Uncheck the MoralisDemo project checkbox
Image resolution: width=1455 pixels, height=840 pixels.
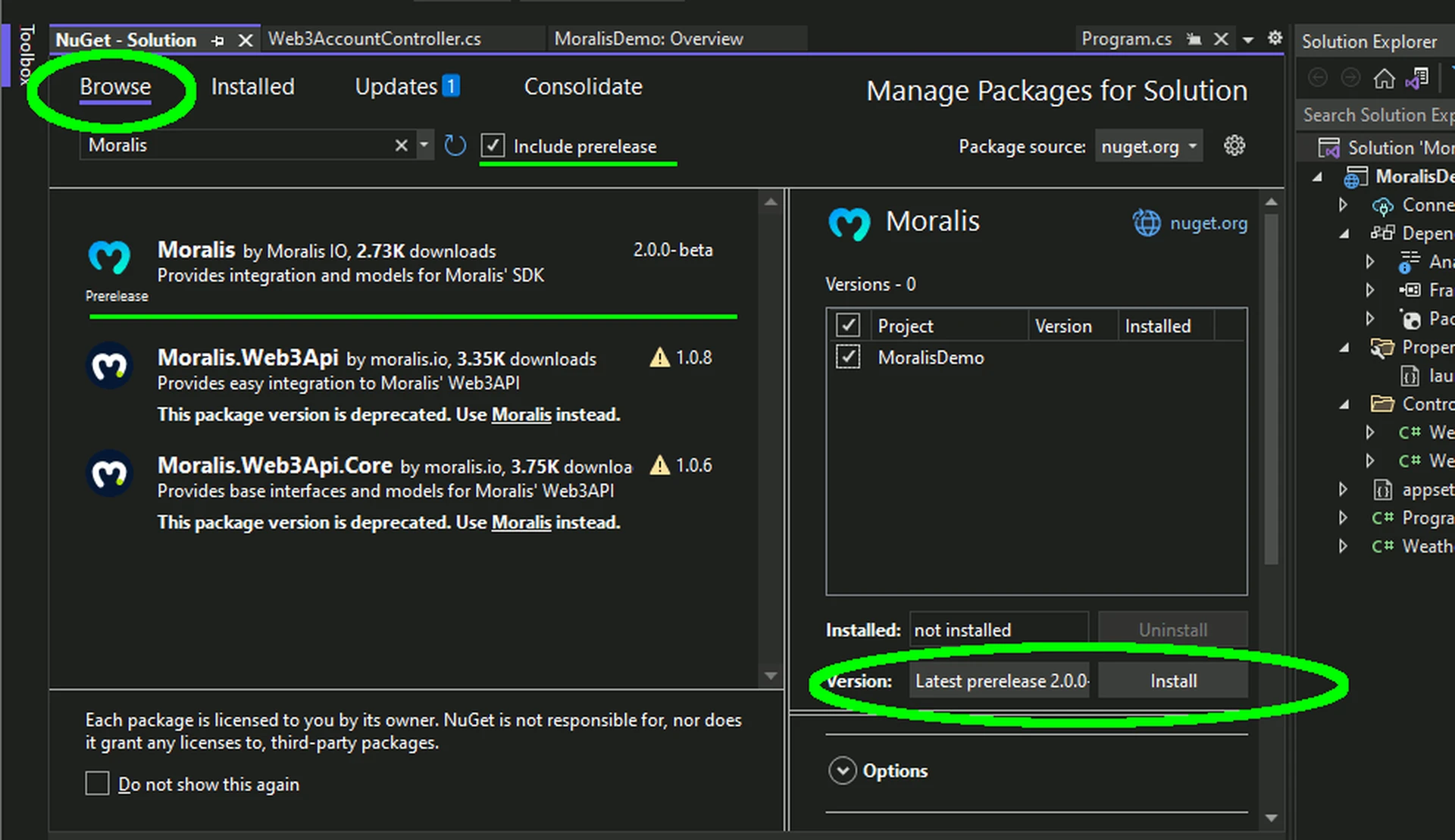pos(847,358)
